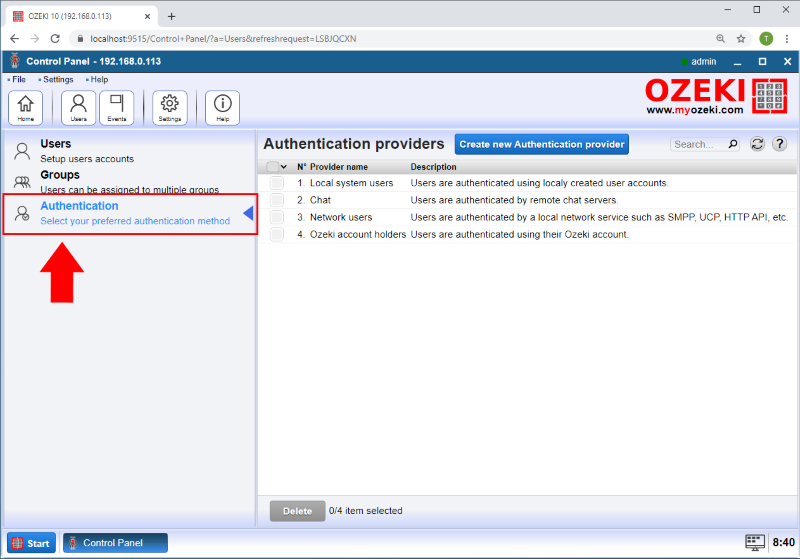Click the Delete button
Image resolution: width=800 pixels, height=559 pixels.
point(297,511)
